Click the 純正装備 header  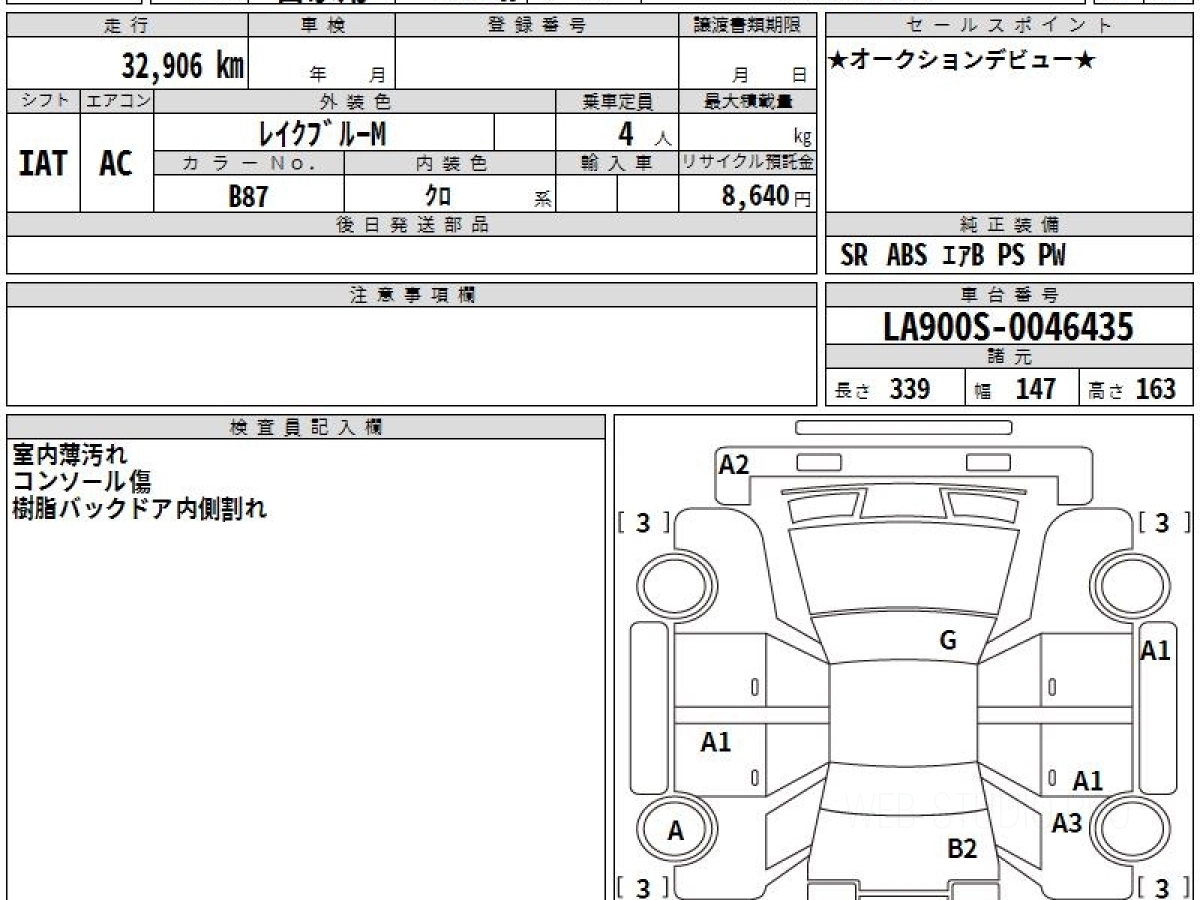[1009, 225]
